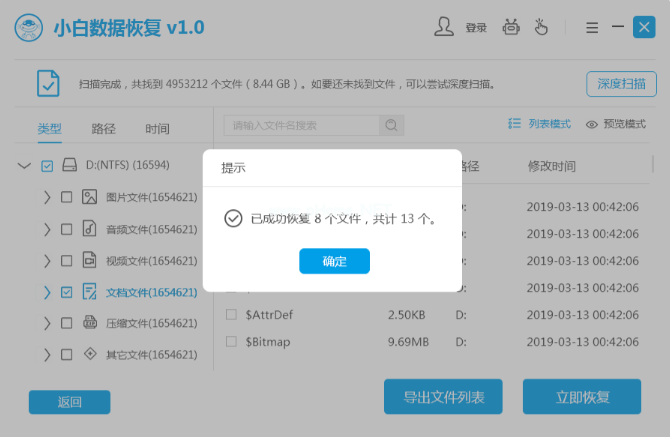Click 确定 button in the dialog
Image resolution: width=670 pixels, height=437 pixels.
click(x=334, y=261)
